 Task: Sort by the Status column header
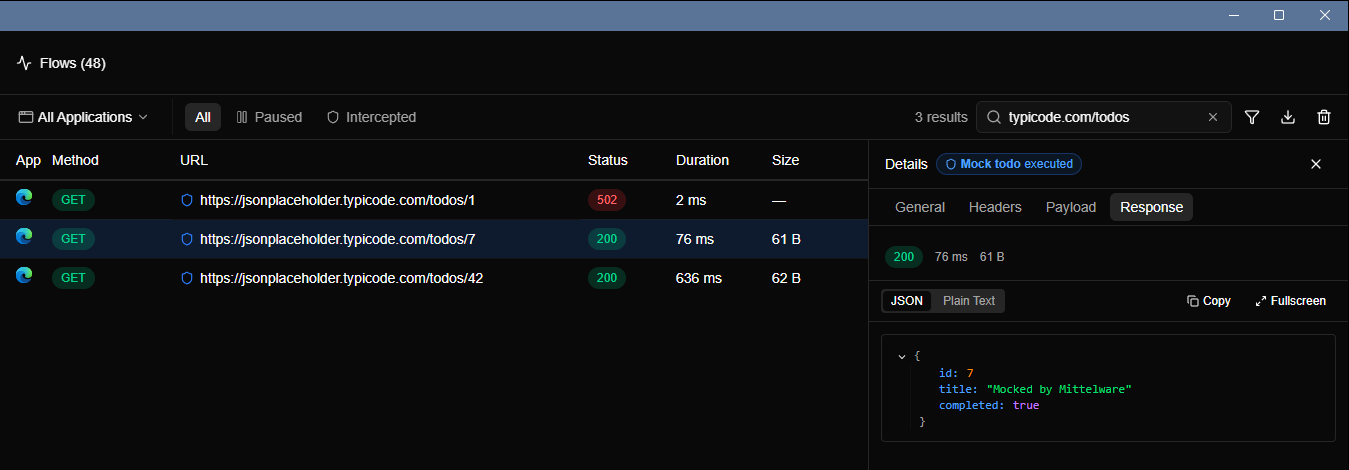click(608, 160)
